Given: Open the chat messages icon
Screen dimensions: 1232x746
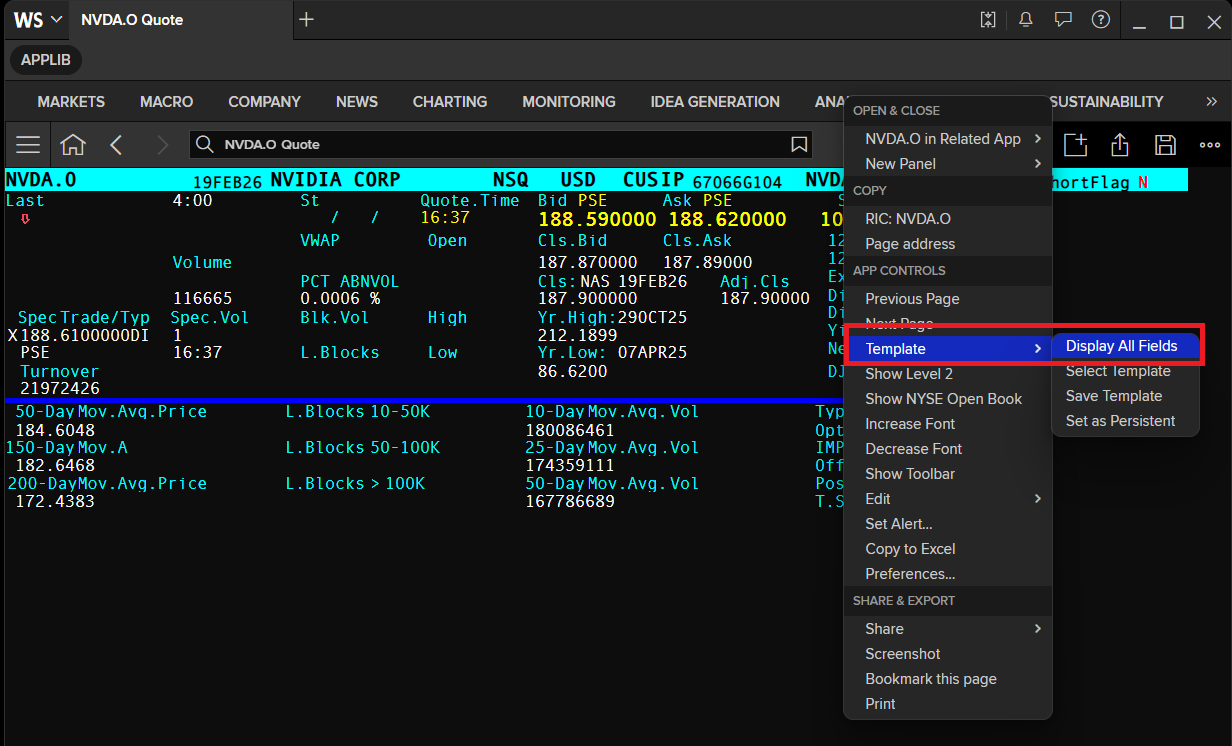Looking at the screenshot, I should pyautogui.click(x=1063, y=20).
